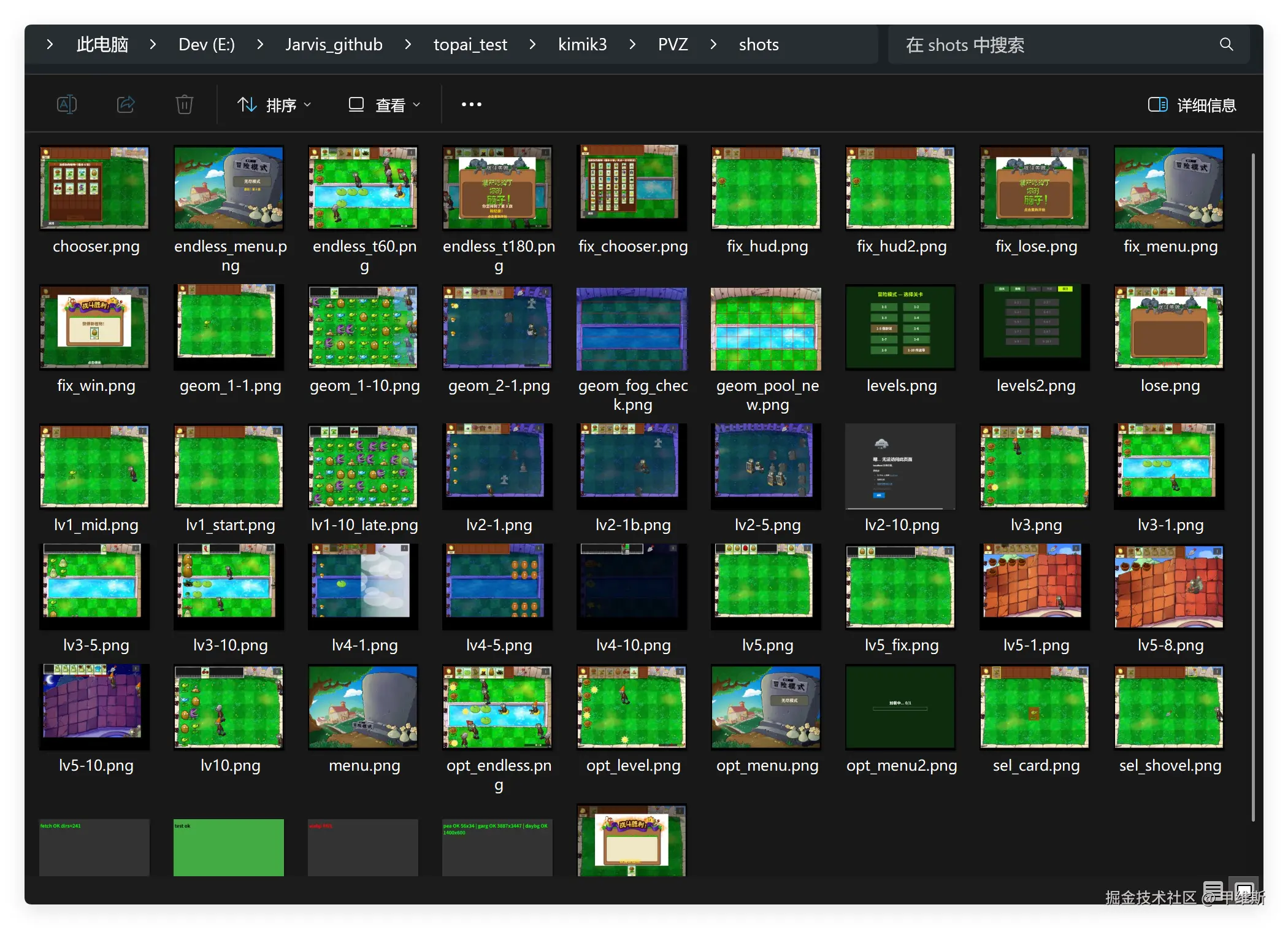Select the fix_hud2.png thumbnail
This screenshot has height=929, width=1288.
(x=900, y=188)
